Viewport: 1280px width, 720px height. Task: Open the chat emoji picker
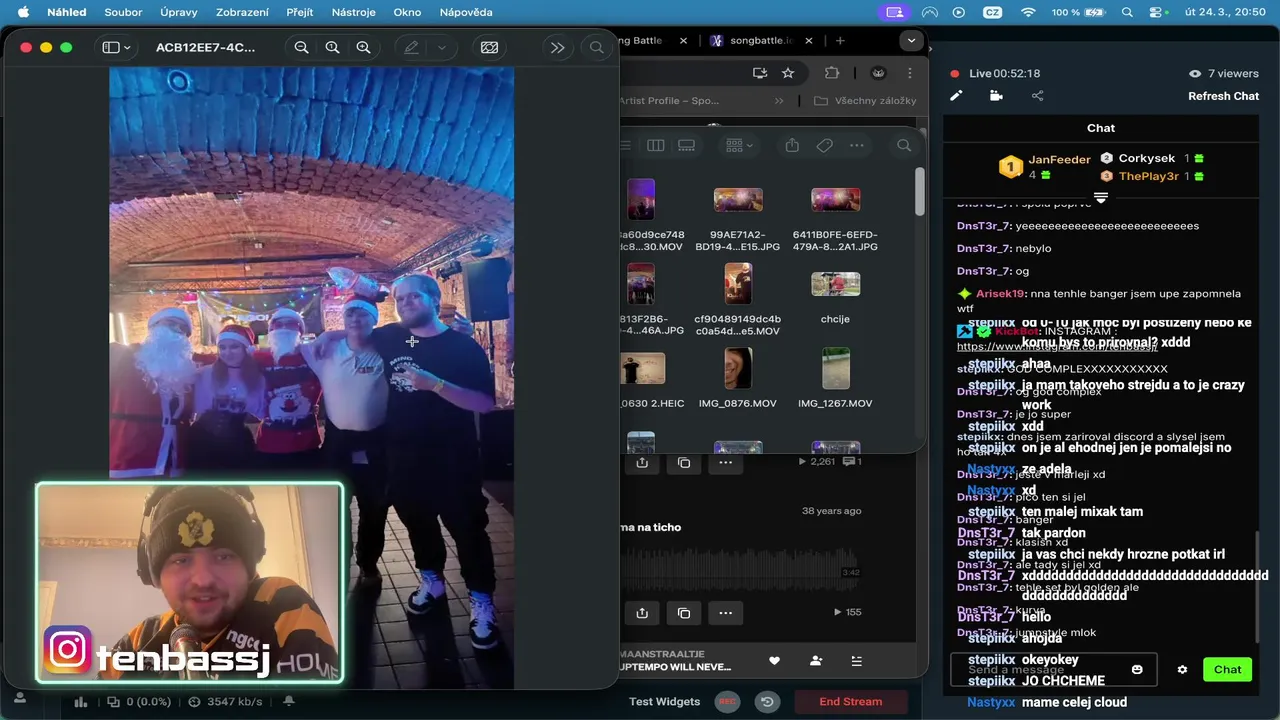point(1137,669)
